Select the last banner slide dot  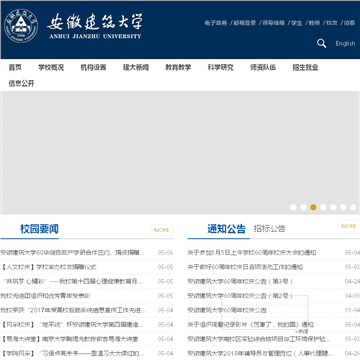[x=353, y=207]
